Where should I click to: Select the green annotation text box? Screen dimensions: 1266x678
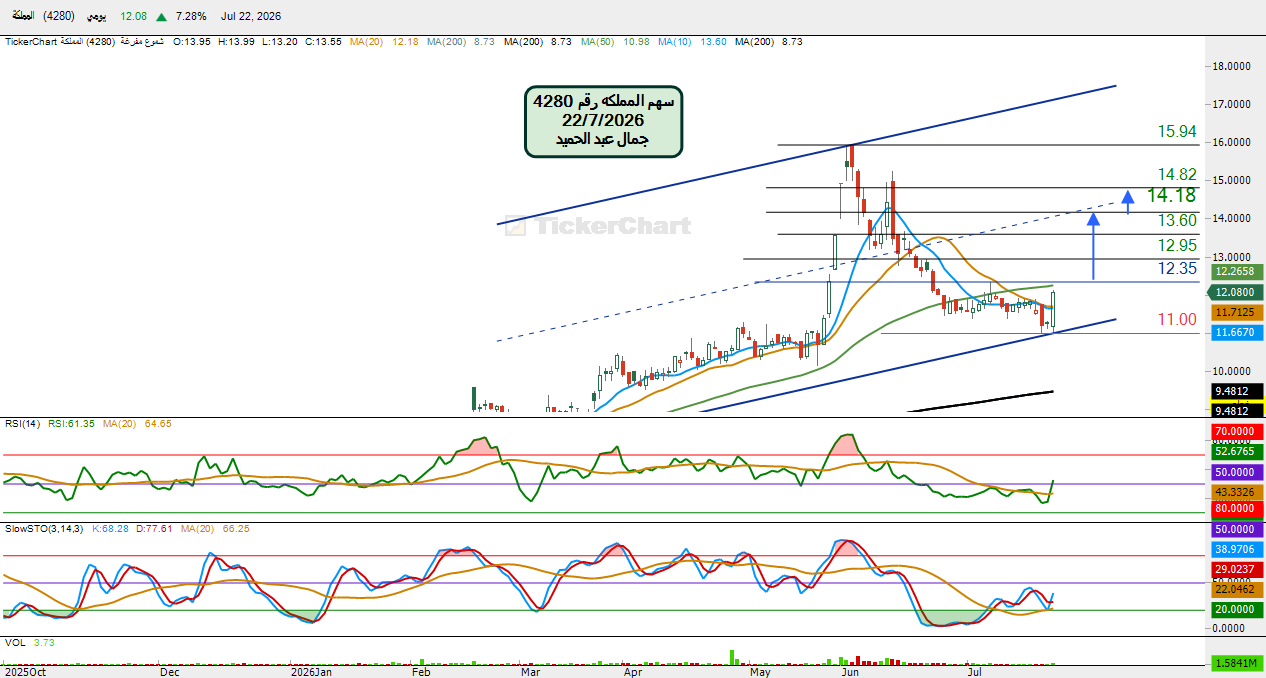coord(604,121)
